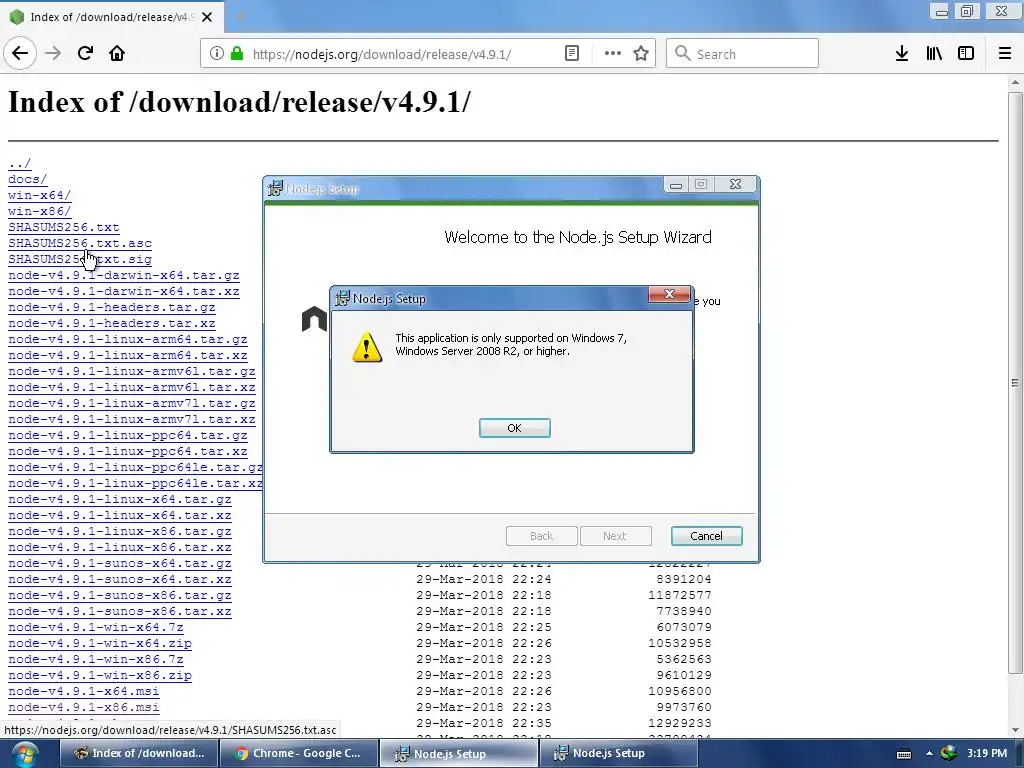Click the 3:19 PM taskbar clock
Viewport: 1024px width, 768px height.
[987, 754]
